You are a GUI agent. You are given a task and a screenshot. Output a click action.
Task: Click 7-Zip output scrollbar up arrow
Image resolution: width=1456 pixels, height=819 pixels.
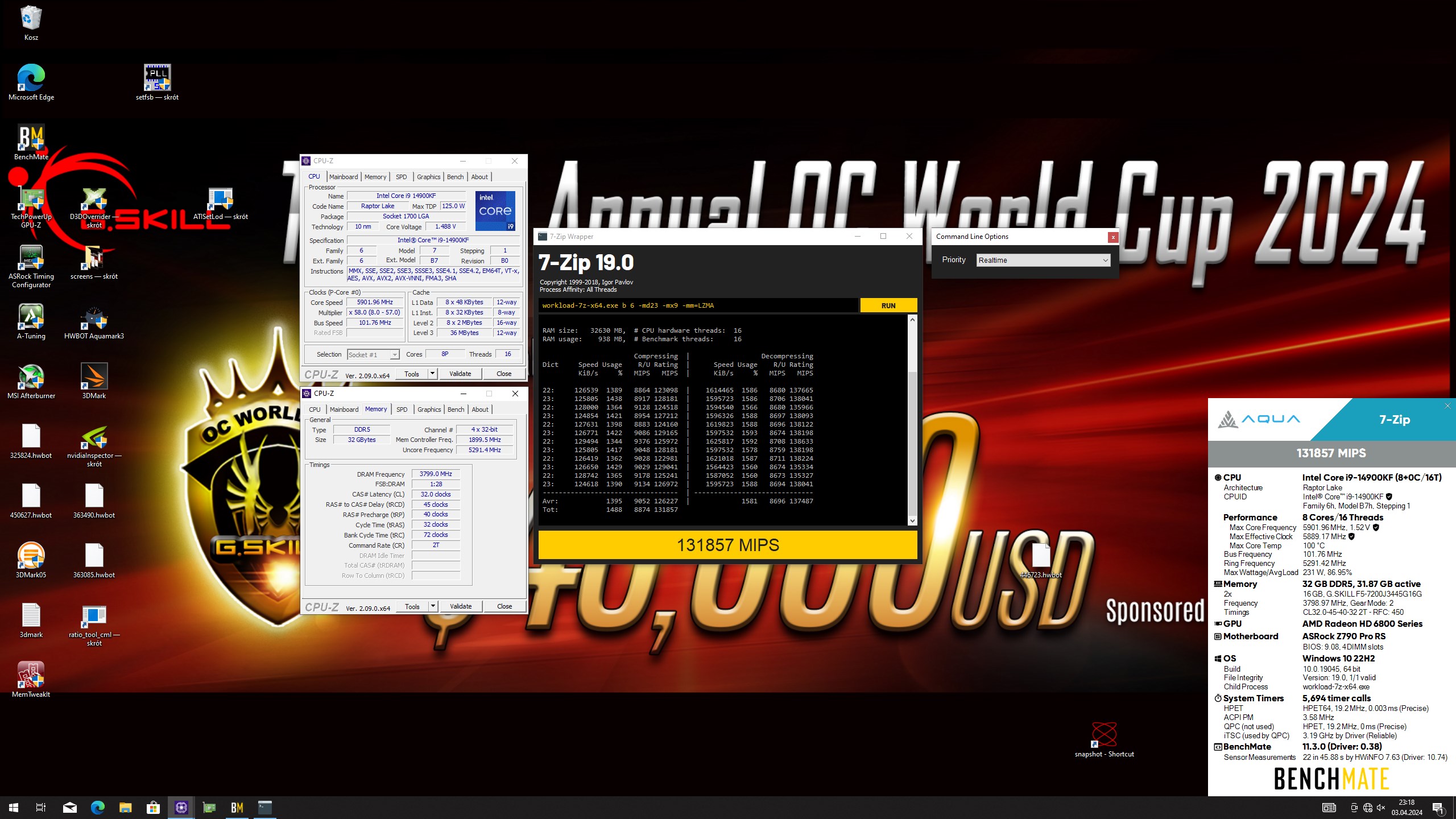tap(912, 320)
